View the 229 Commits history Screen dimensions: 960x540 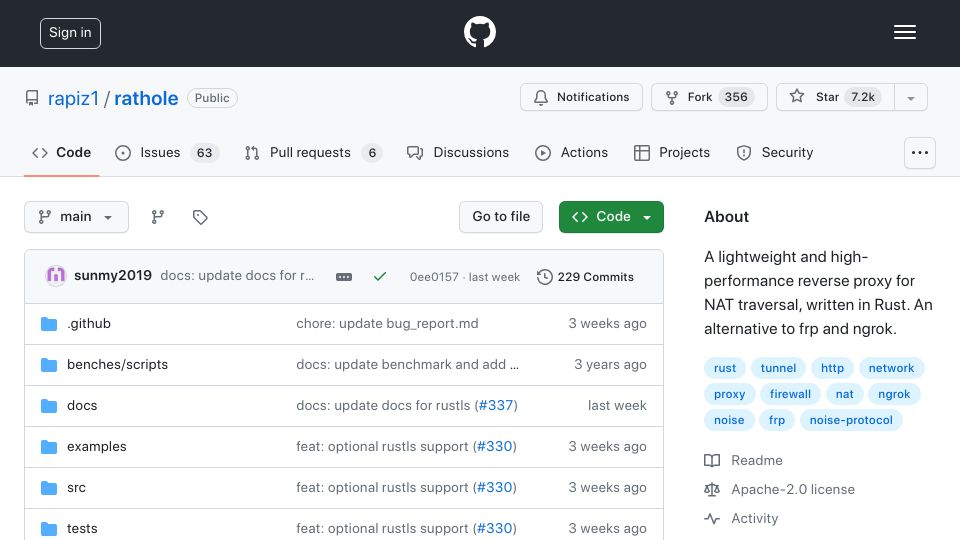[585, 277]
